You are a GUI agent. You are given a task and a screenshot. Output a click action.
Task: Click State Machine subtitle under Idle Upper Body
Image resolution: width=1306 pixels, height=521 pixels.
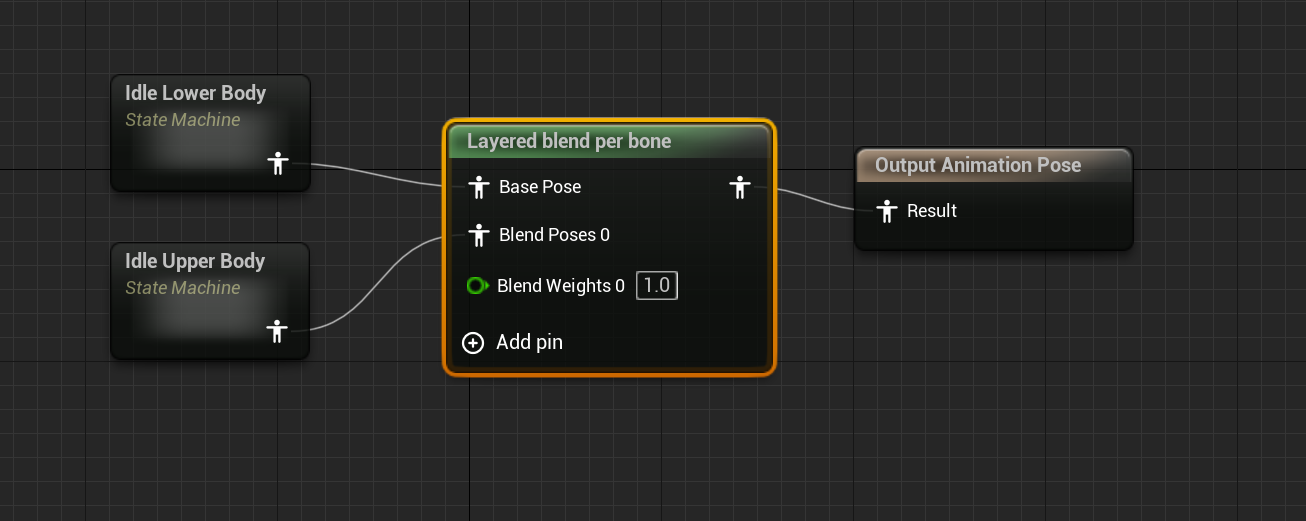click(x=183, y=288)
